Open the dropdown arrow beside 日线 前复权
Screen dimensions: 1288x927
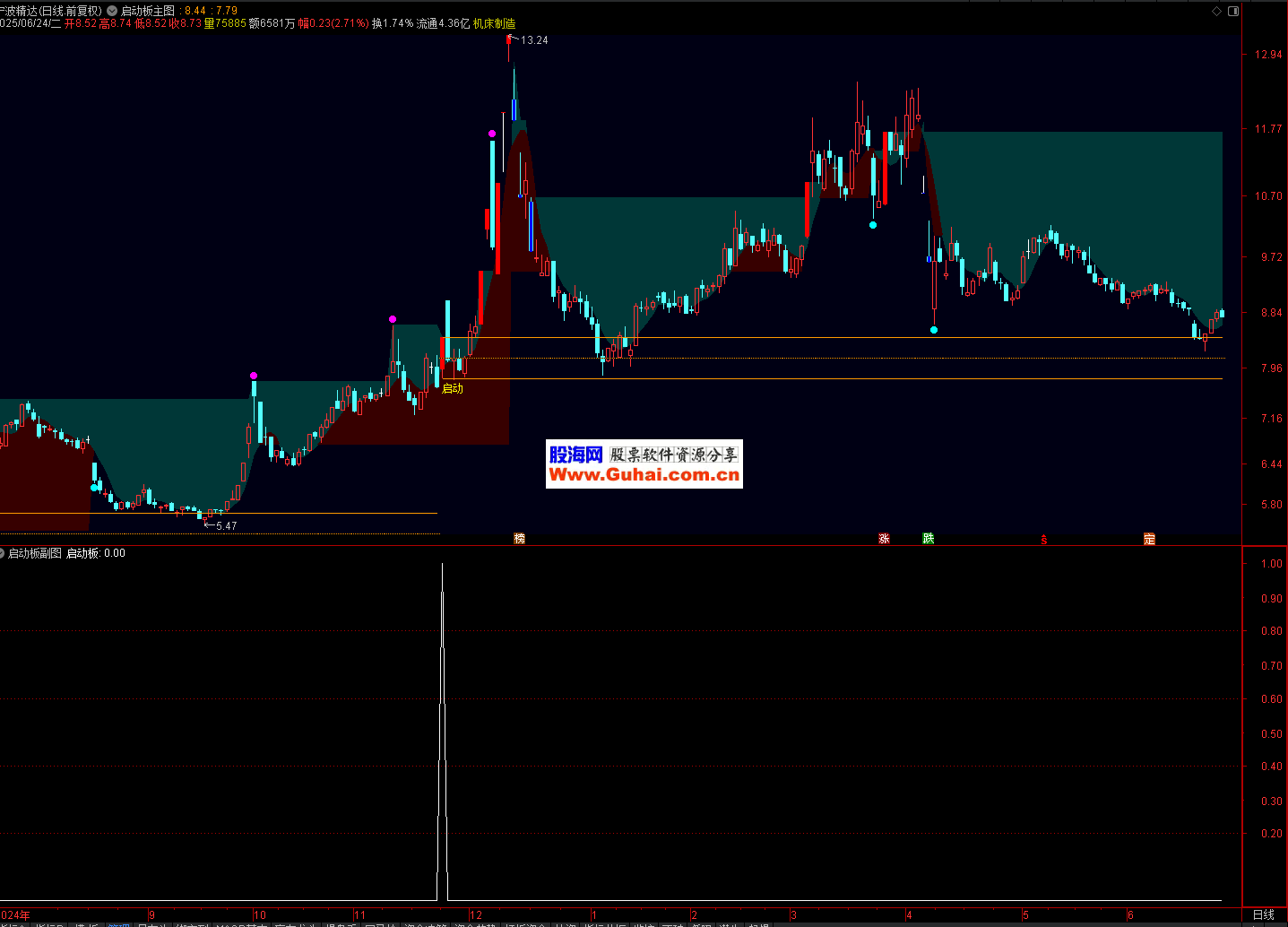112,11
